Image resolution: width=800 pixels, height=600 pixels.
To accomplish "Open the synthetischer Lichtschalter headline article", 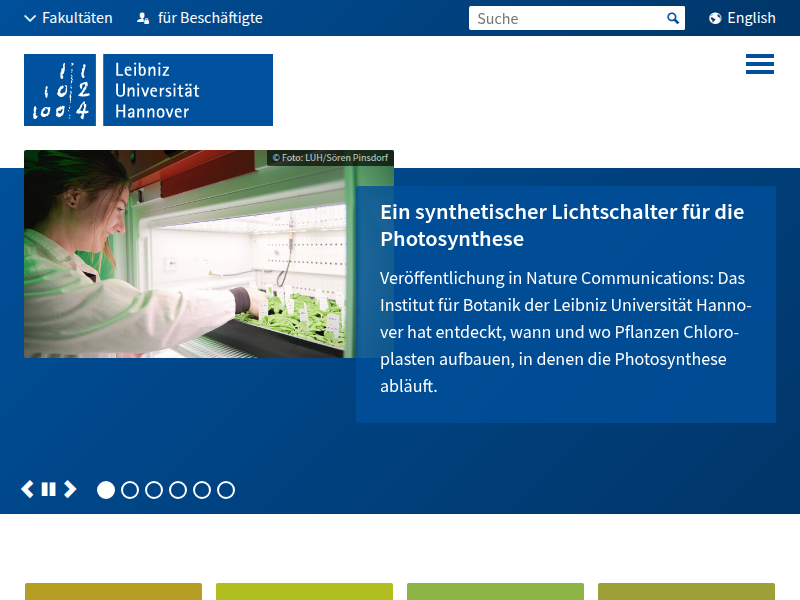I will point(562,226).
